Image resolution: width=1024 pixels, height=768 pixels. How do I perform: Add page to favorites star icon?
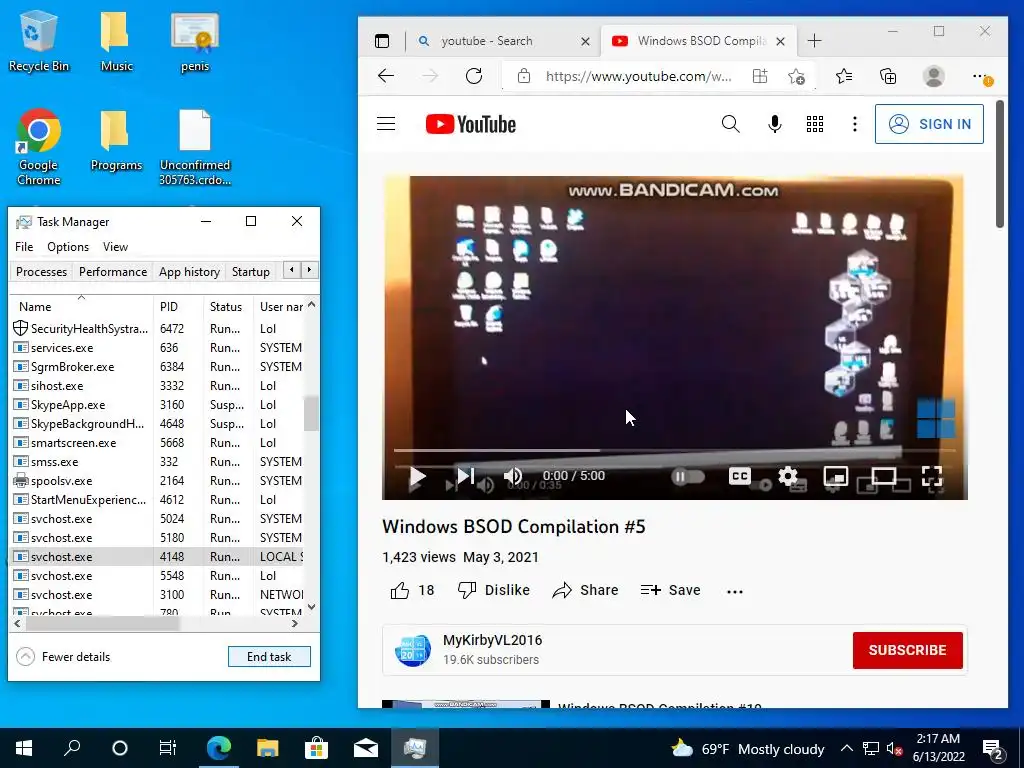pyautogui.click(x=796, y=76)
